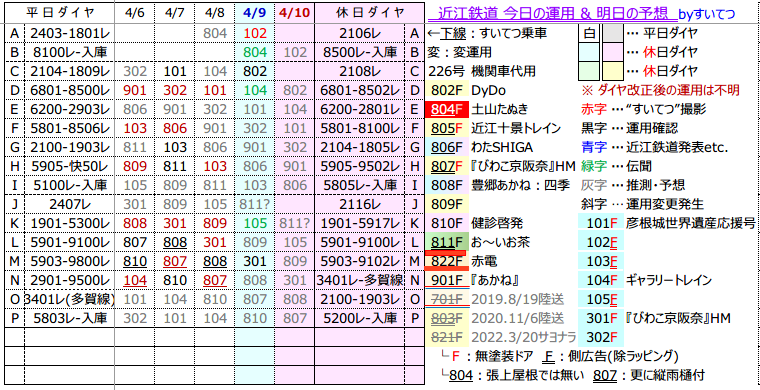Select the 5903-9800レ weekday cell
The image size is (760, 390).
[x=70, y=261]
